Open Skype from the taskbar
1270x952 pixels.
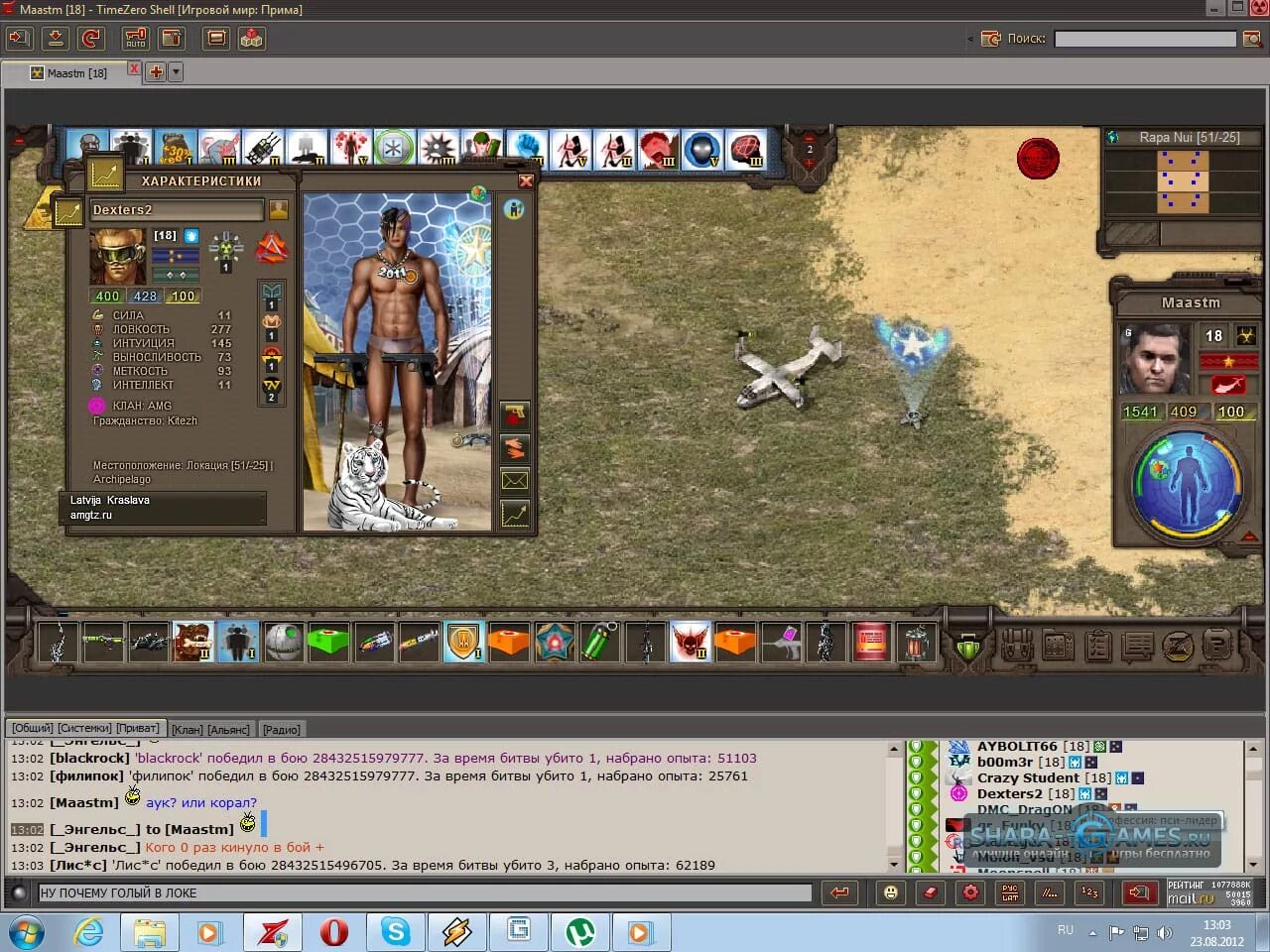point(395,932)
